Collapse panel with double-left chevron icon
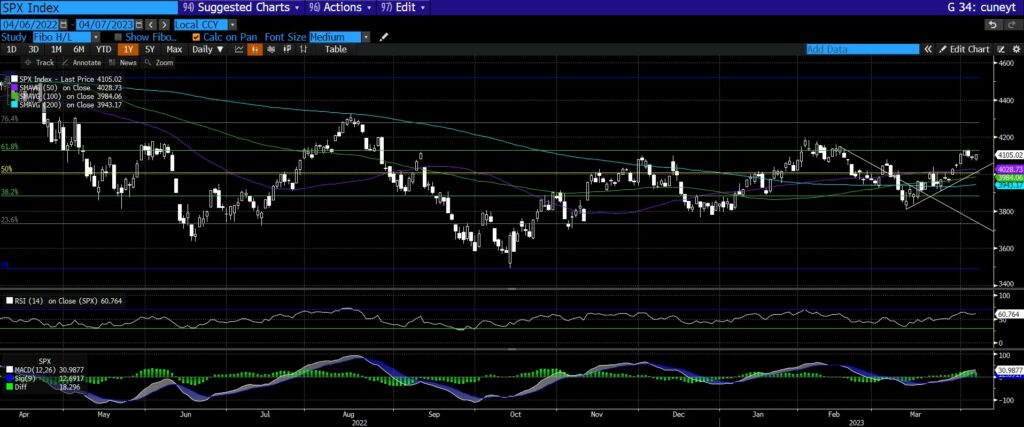Screen dimensions: 1024x427 (x=929, y=49)
